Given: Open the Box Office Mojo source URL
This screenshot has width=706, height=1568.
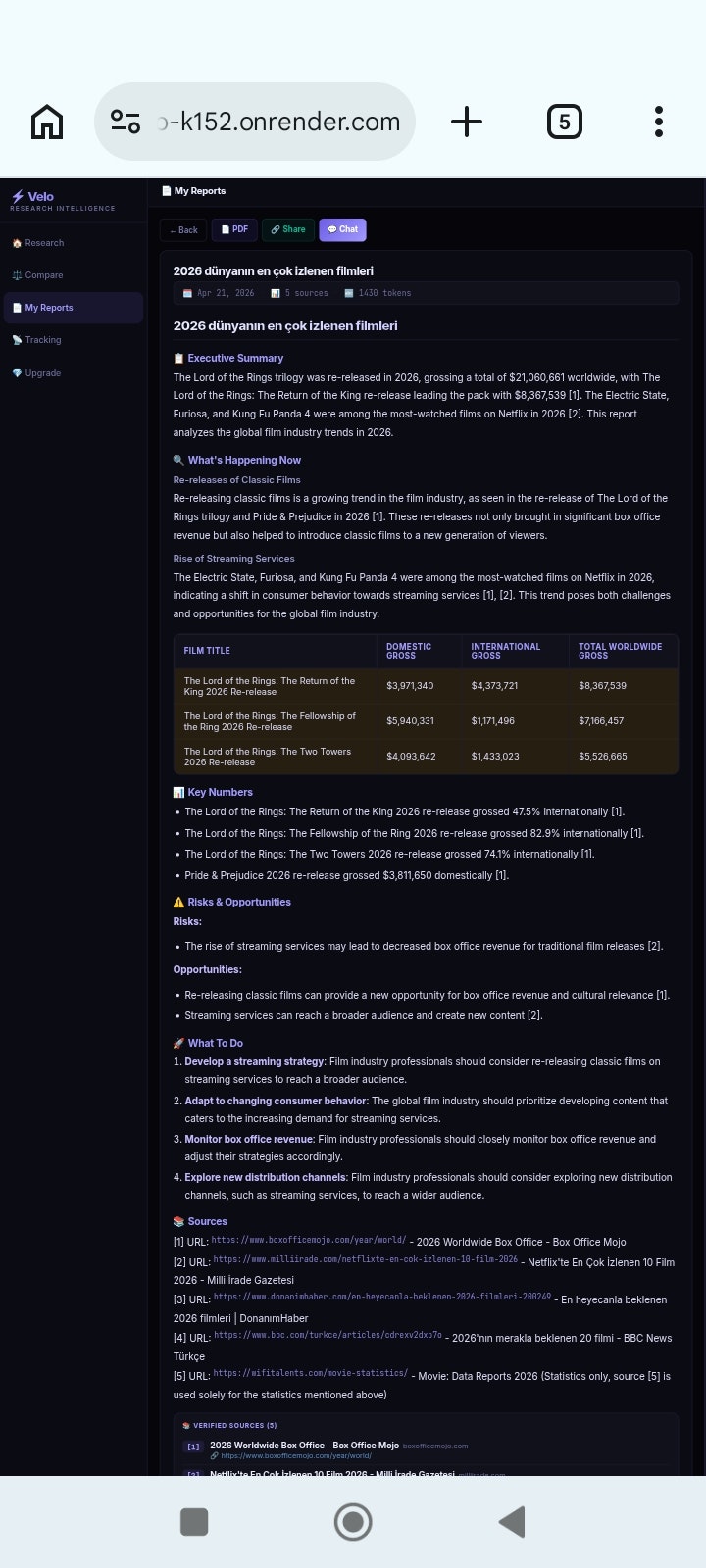Looking at the screenshot, I should pos(309,1241).
